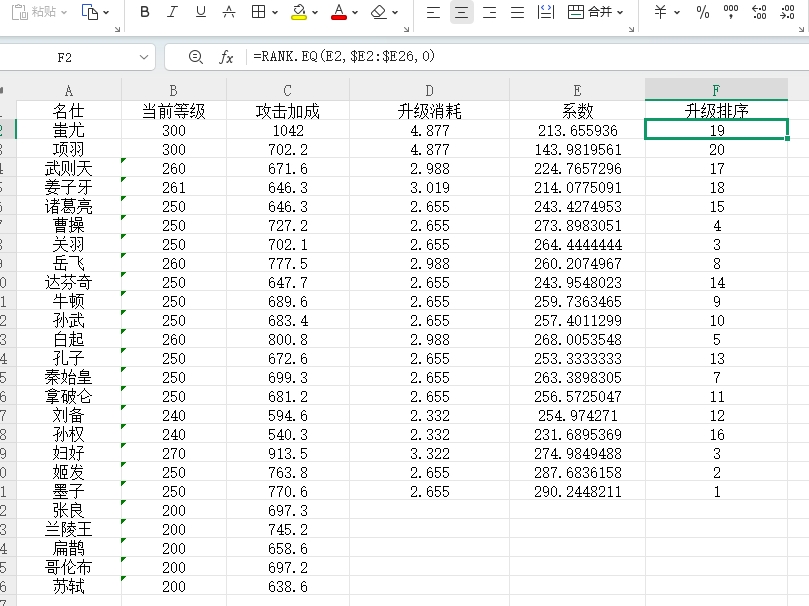Click the formula bar with RANK.EQ formula
809x606 pixels.
[x=526, y=56]
